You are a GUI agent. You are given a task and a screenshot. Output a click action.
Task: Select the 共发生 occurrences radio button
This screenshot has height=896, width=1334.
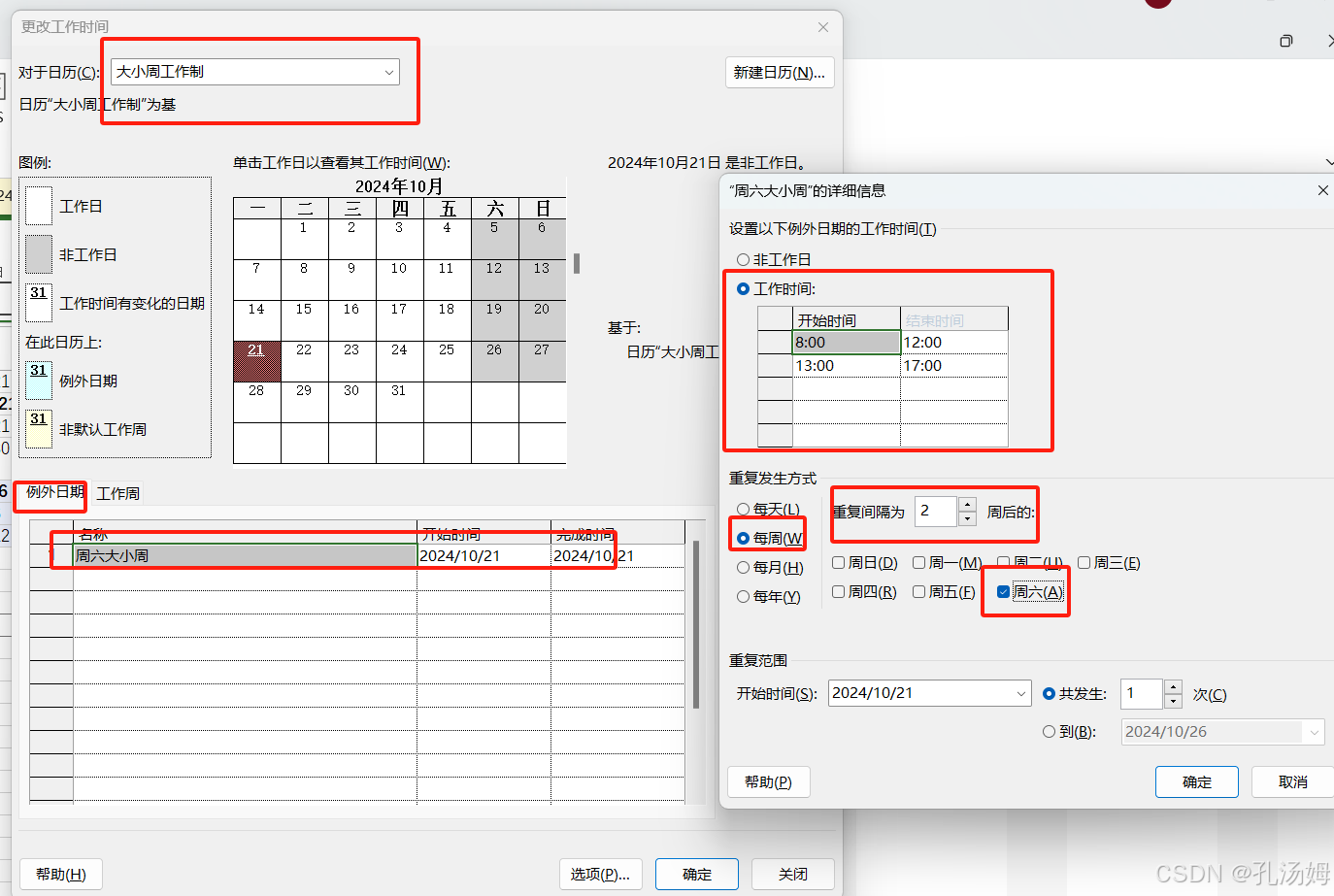(x=1049, y=694)
